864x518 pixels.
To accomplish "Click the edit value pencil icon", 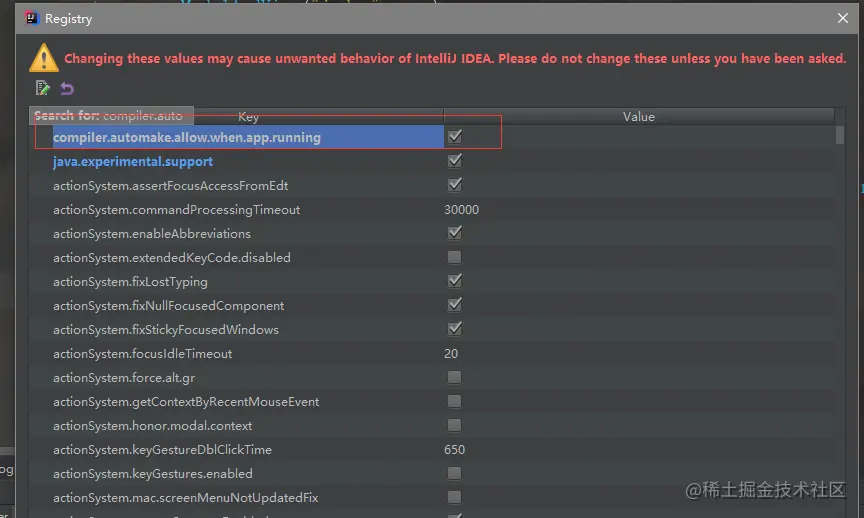I will tap(42, 88).
